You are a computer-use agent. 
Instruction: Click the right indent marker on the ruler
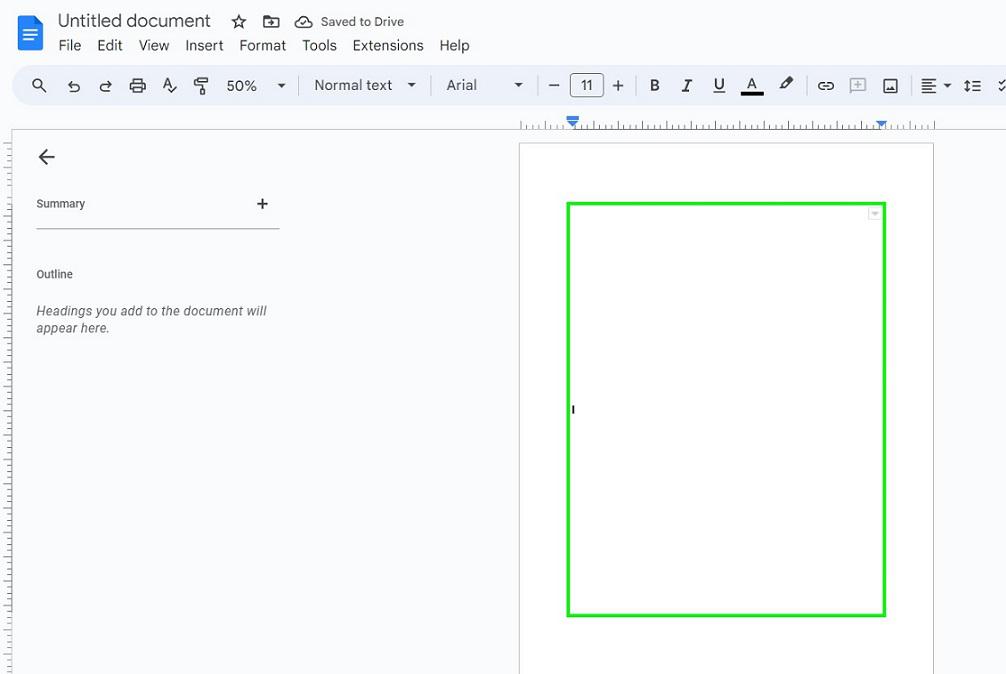[x=882, y=124]
